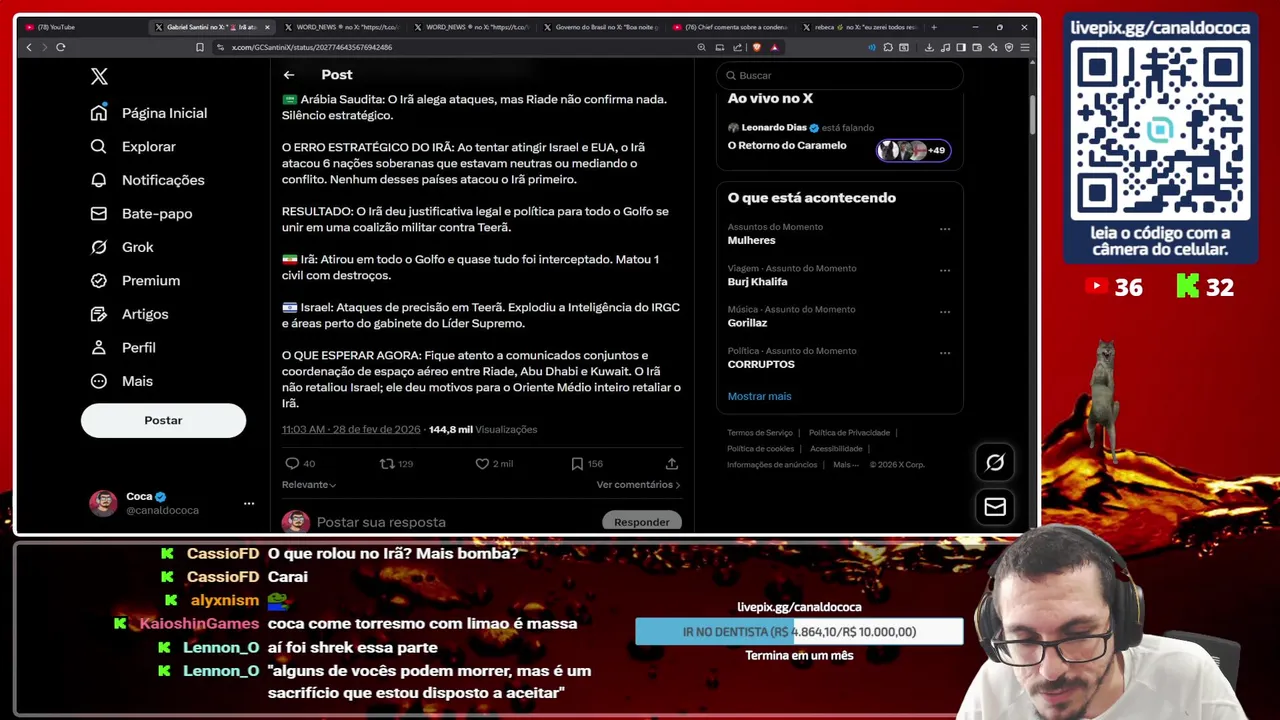Open options for Gorillaz trend

[945, 311]
